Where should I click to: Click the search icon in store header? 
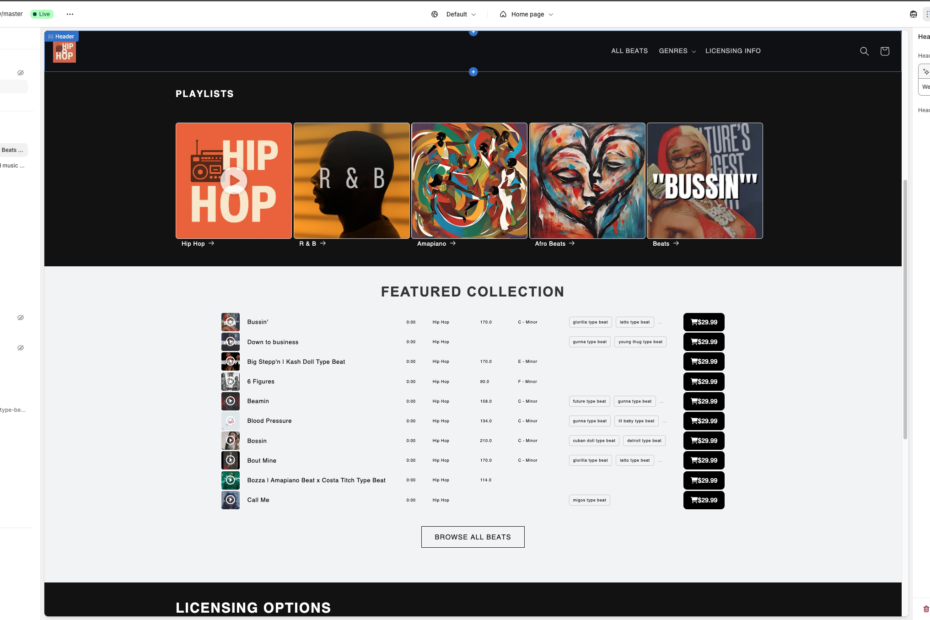864,51
